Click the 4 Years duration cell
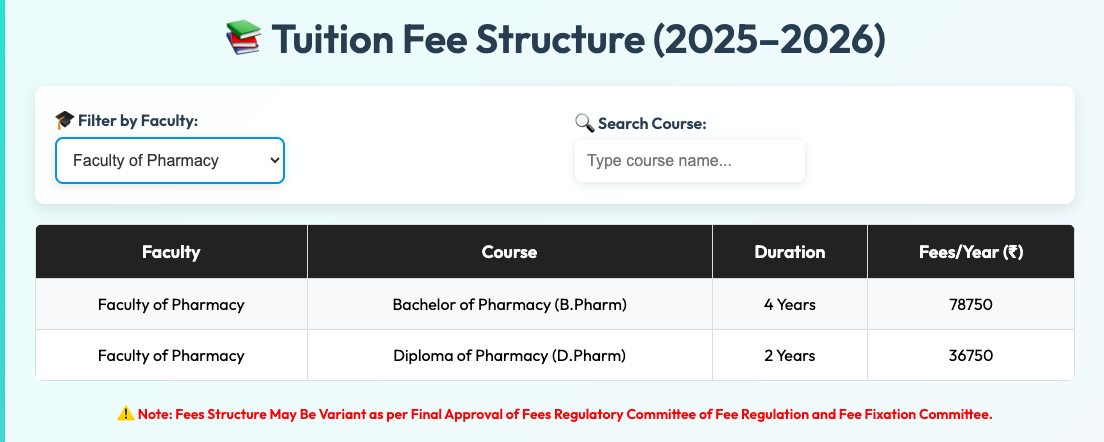Image resolution: width=1104 pixels, height=442 pixels. [x=790, y=305]
